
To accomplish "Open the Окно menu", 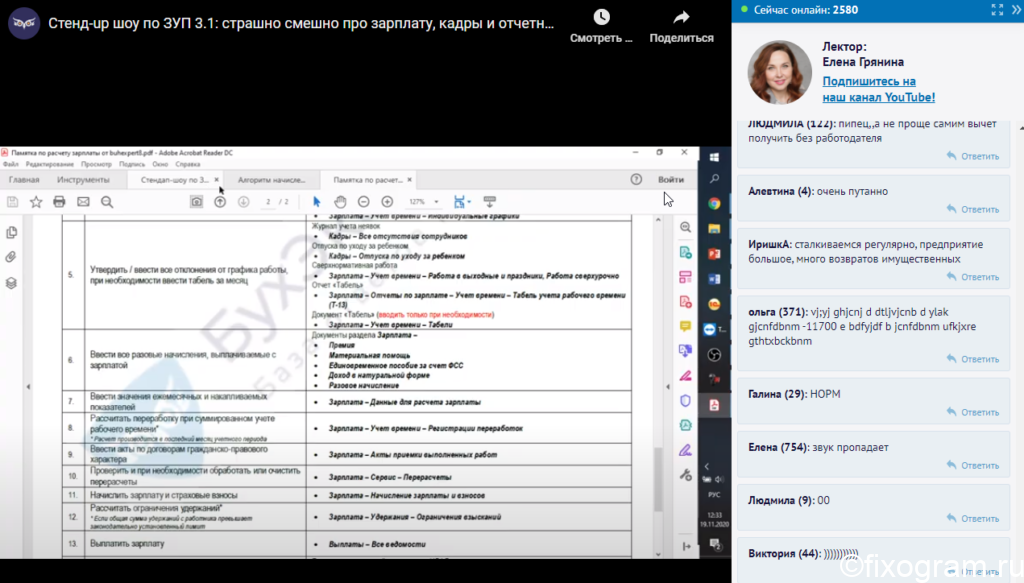I will (160, 165).
